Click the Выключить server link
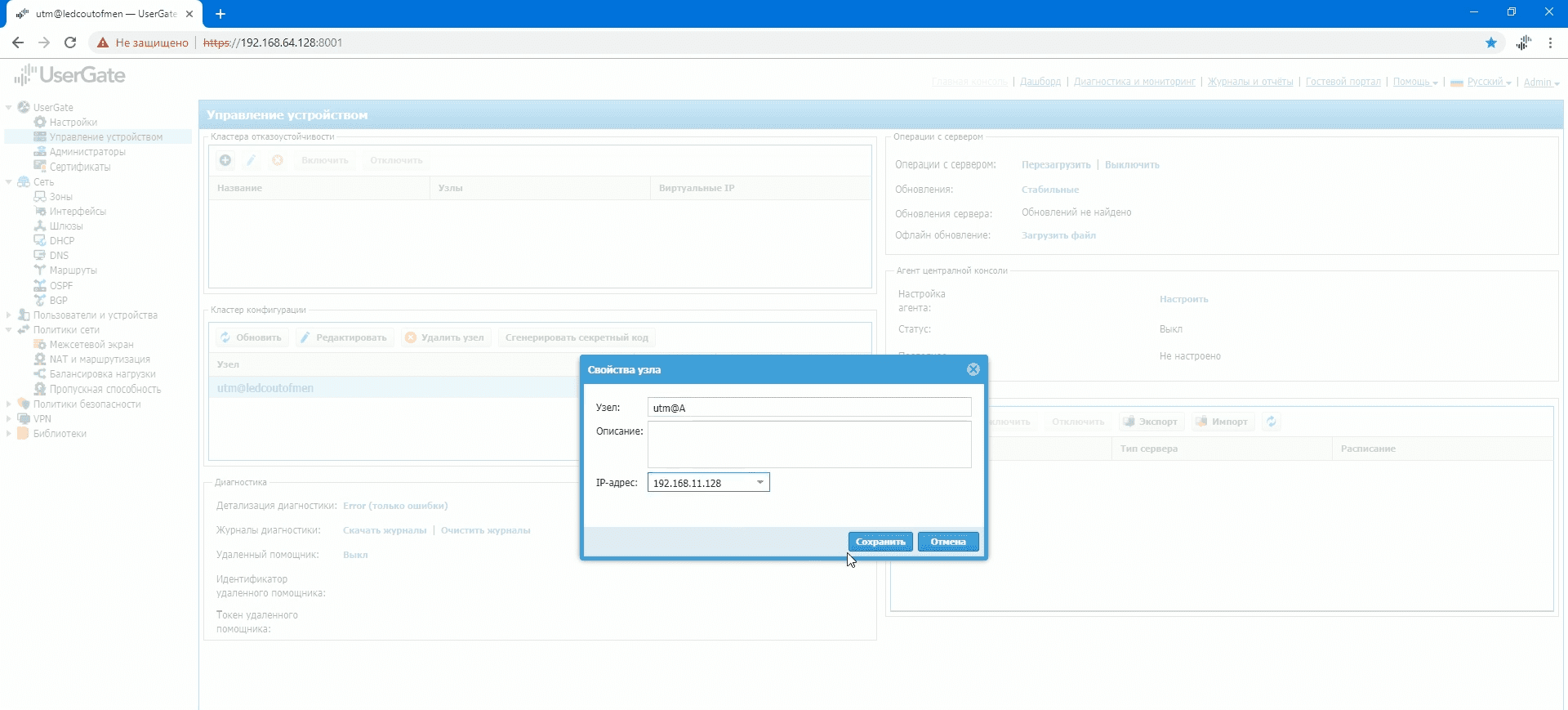Image resolution: width=1568 pixels, height=710 pixels. coord(1132,165)
